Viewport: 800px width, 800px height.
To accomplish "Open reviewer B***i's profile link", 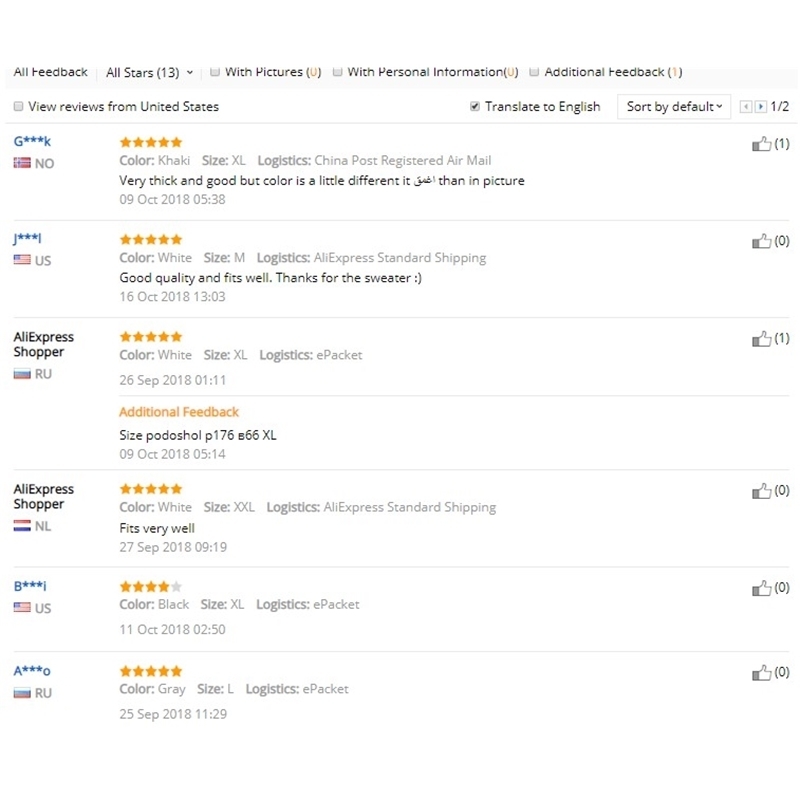I will point(30,586).
